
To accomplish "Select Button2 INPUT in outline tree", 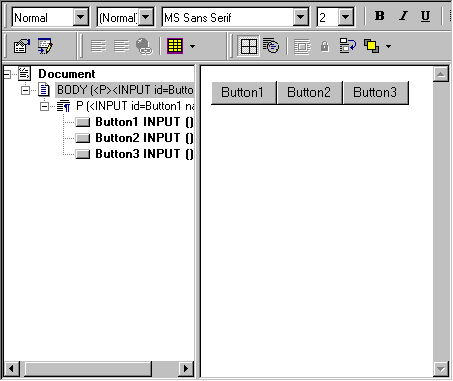I will pyautogui.click(x=144, y=138).
